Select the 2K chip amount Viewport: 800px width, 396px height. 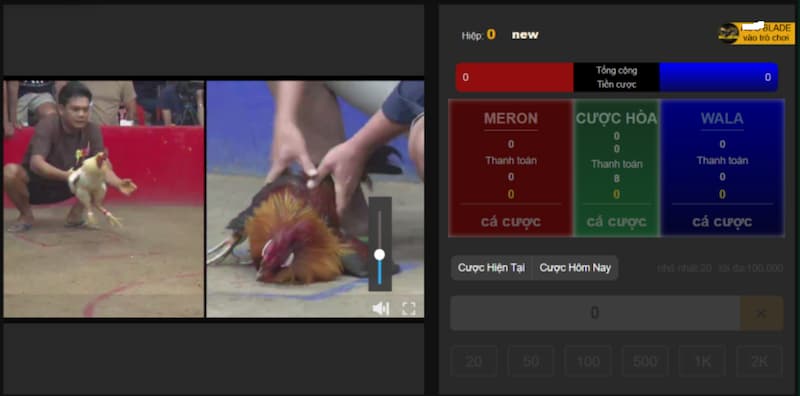pyautogui.click(x=759, y=361)
